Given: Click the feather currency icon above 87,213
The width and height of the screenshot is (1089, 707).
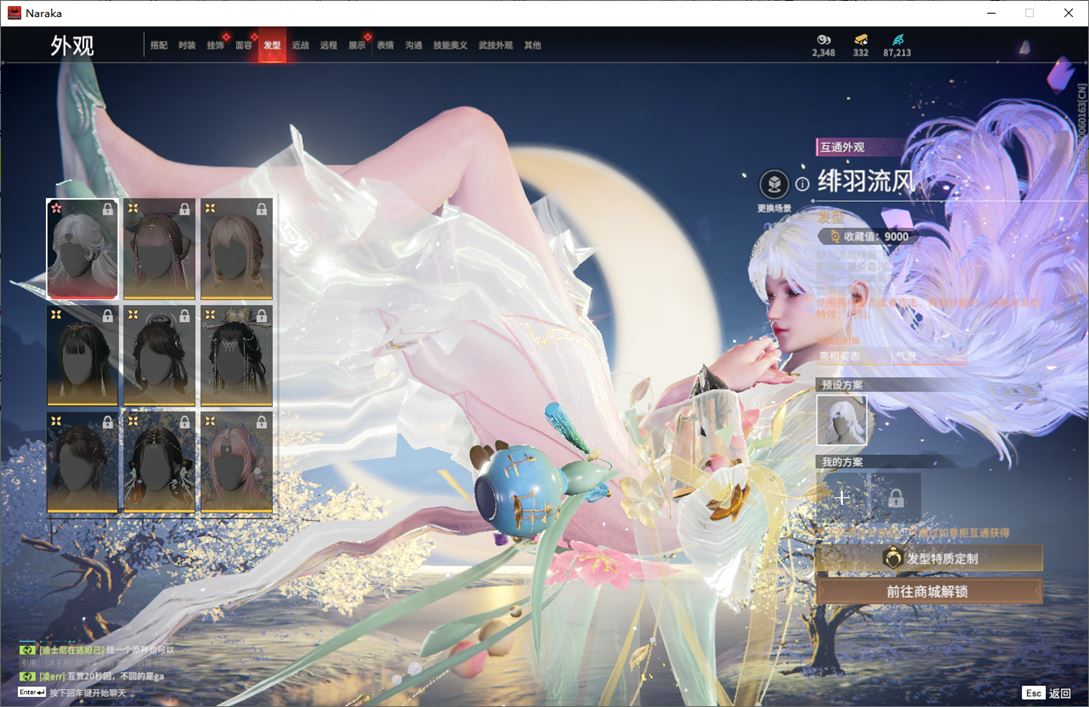Looking at the screenshot, I should click(x=897, y=40).
